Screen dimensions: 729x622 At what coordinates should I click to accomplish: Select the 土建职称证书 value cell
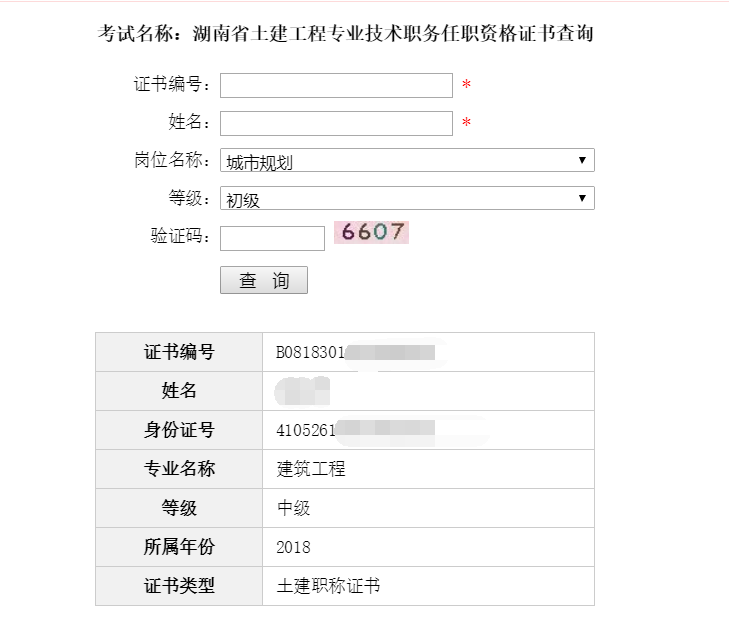pos(328,586)
